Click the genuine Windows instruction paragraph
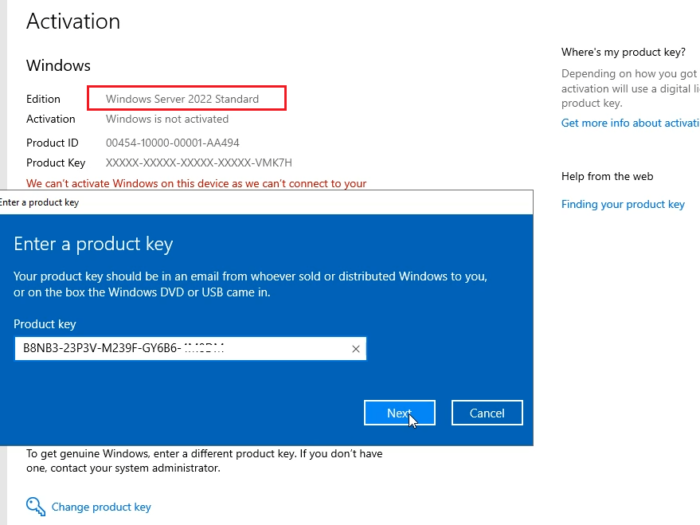This screenshot has height=525, width=700. coord(204,461)
